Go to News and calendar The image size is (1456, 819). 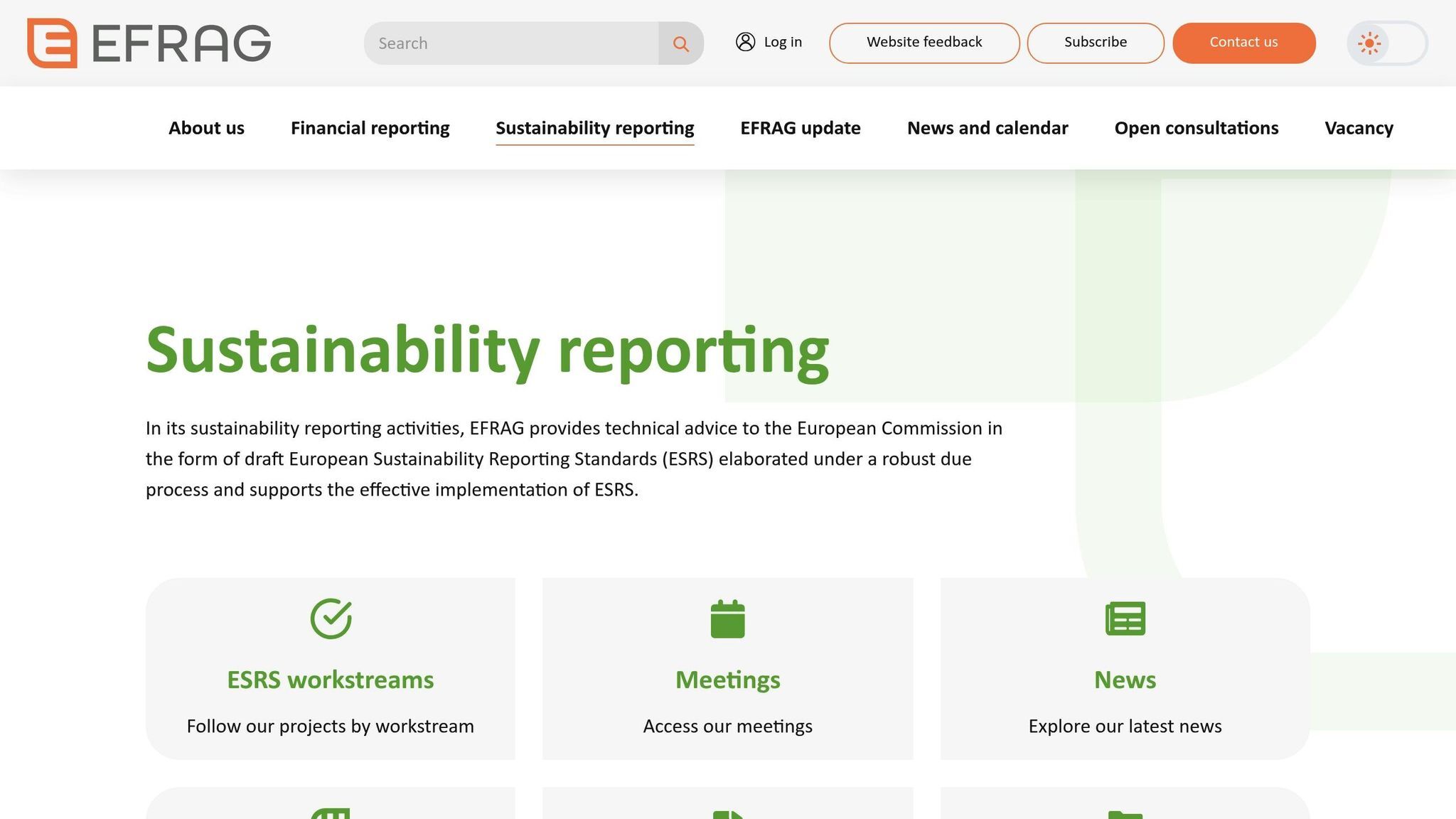pyautogui.click(x=987, y=128)
